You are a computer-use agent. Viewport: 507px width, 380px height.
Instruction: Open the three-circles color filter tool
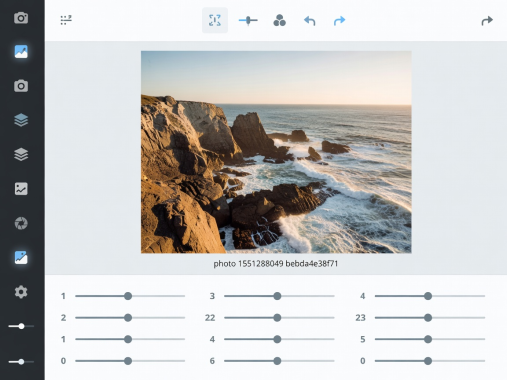coord(279,21)
